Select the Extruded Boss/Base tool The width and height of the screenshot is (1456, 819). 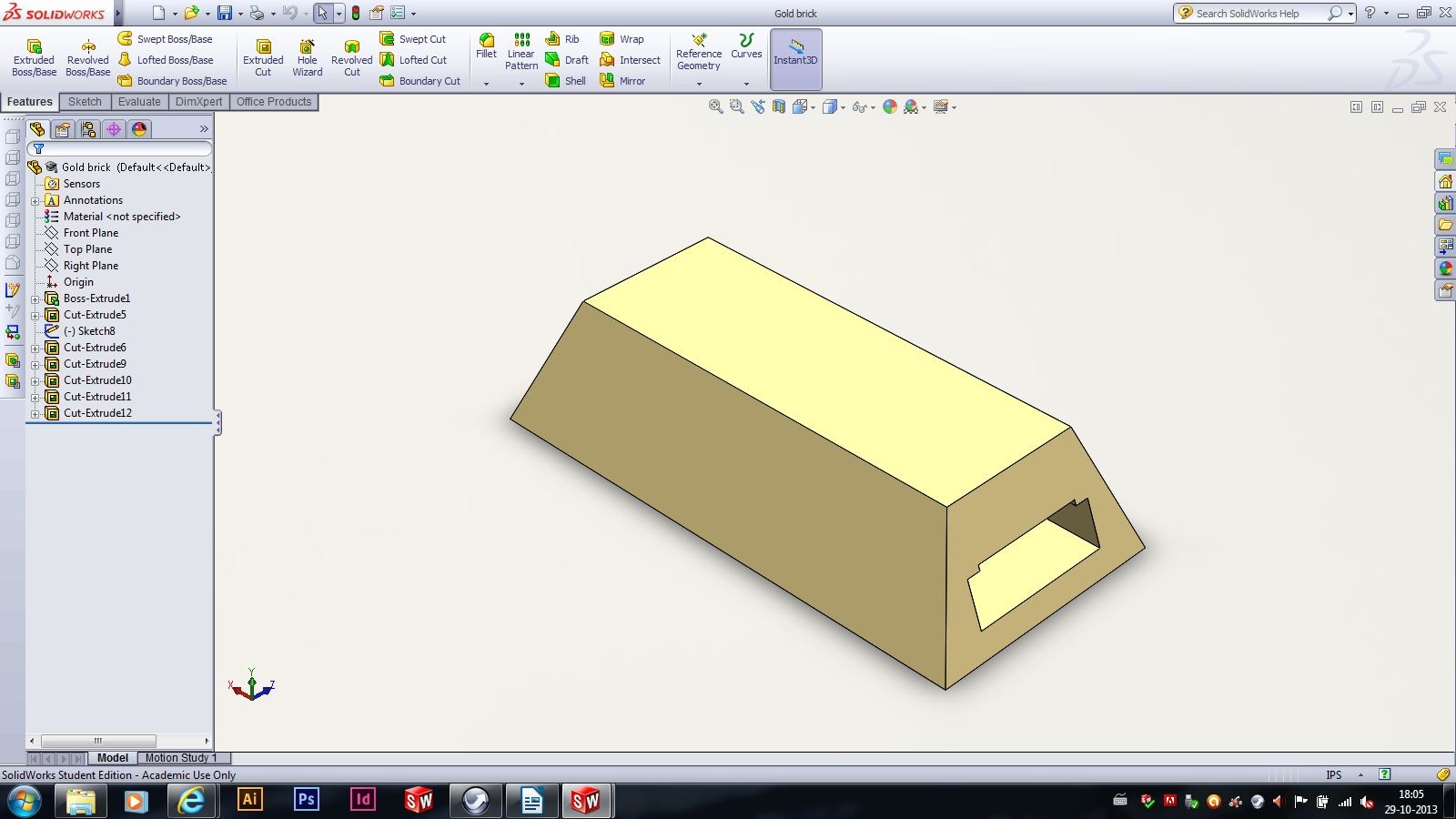coord(34,55)
